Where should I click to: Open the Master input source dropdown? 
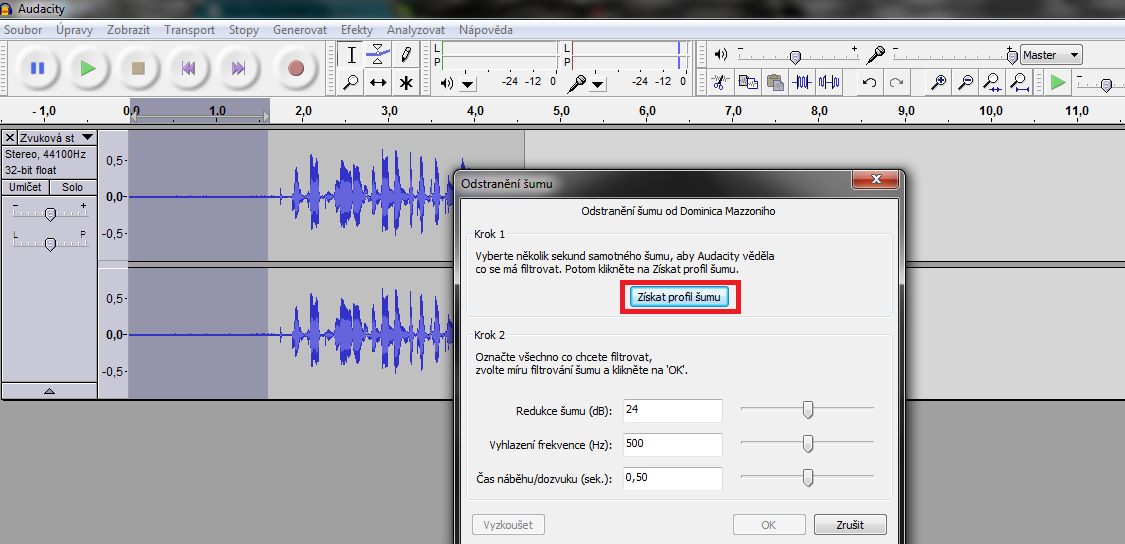1052,55
